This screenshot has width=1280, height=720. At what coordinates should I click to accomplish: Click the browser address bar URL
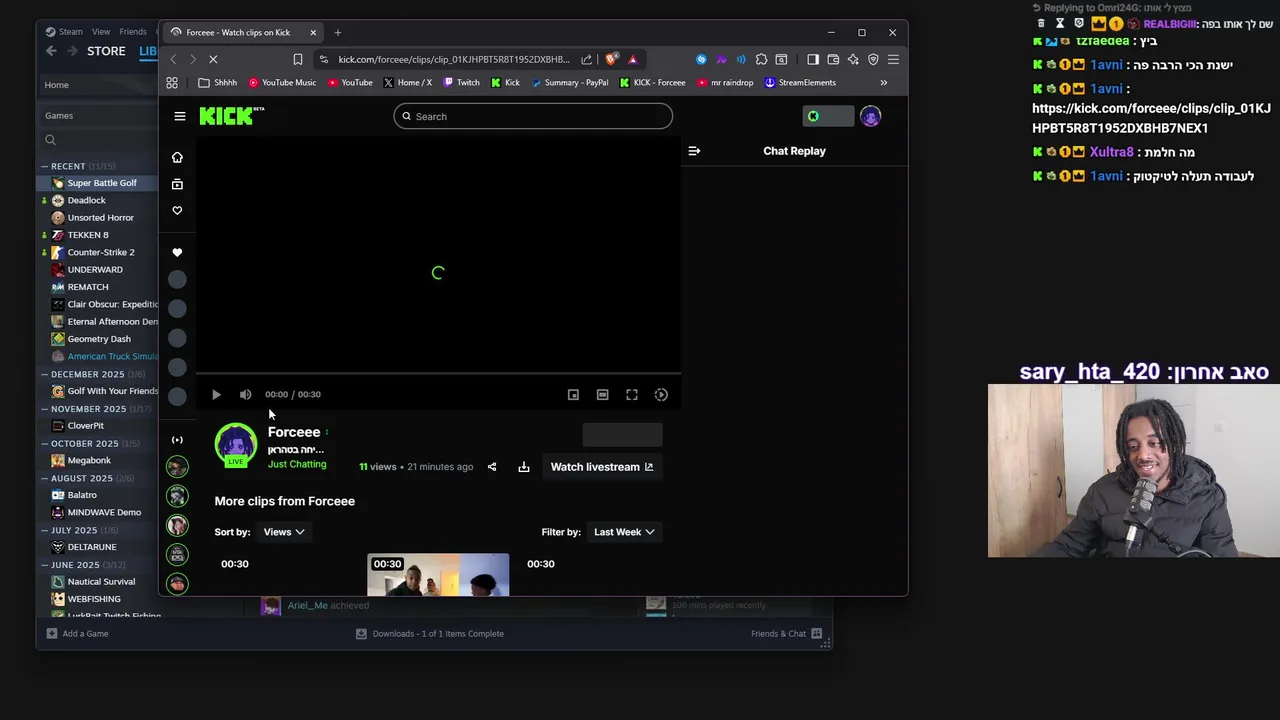pyautogui.click(x=453, y=59)
